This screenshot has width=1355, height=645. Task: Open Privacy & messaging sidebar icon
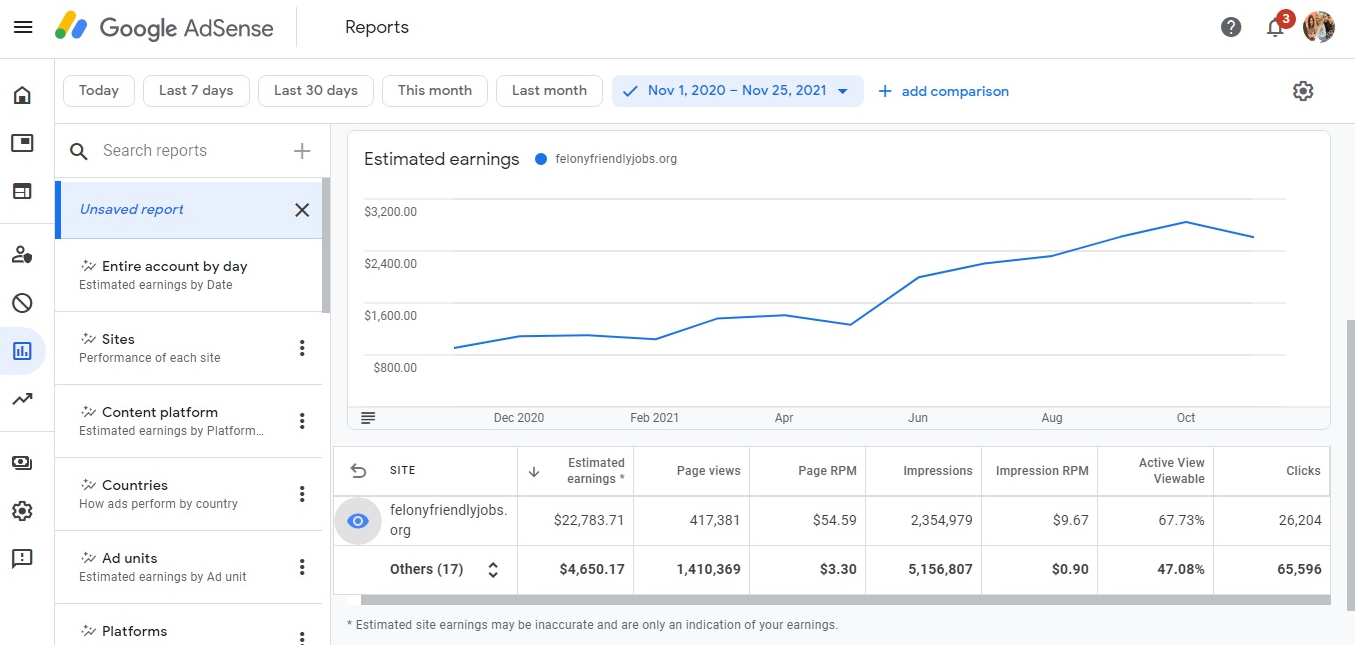click(x=22, y=255)
